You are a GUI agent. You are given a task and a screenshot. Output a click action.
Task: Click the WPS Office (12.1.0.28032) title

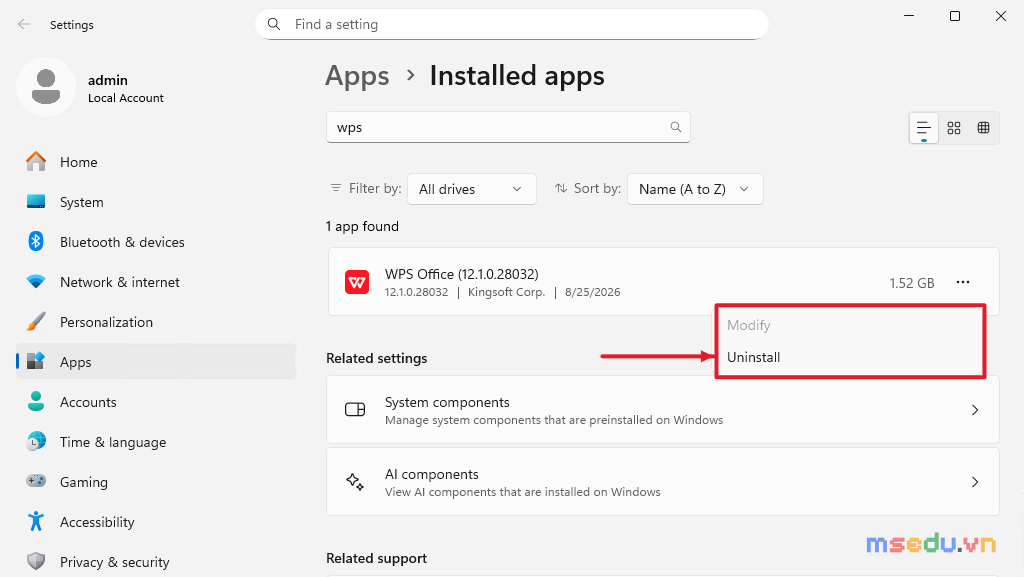tap(462, 274)
